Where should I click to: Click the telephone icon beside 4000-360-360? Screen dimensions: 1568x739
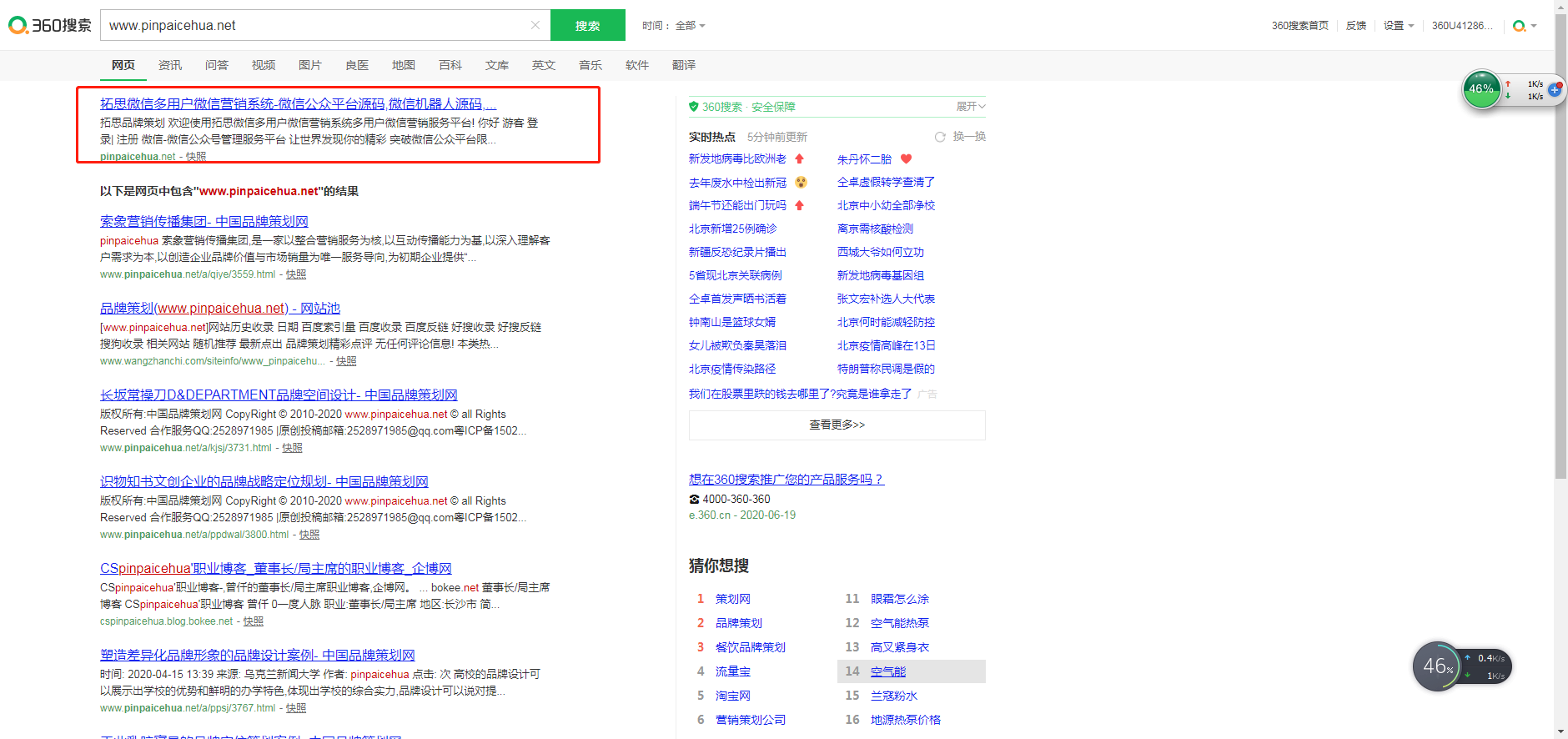coord(694,500)
